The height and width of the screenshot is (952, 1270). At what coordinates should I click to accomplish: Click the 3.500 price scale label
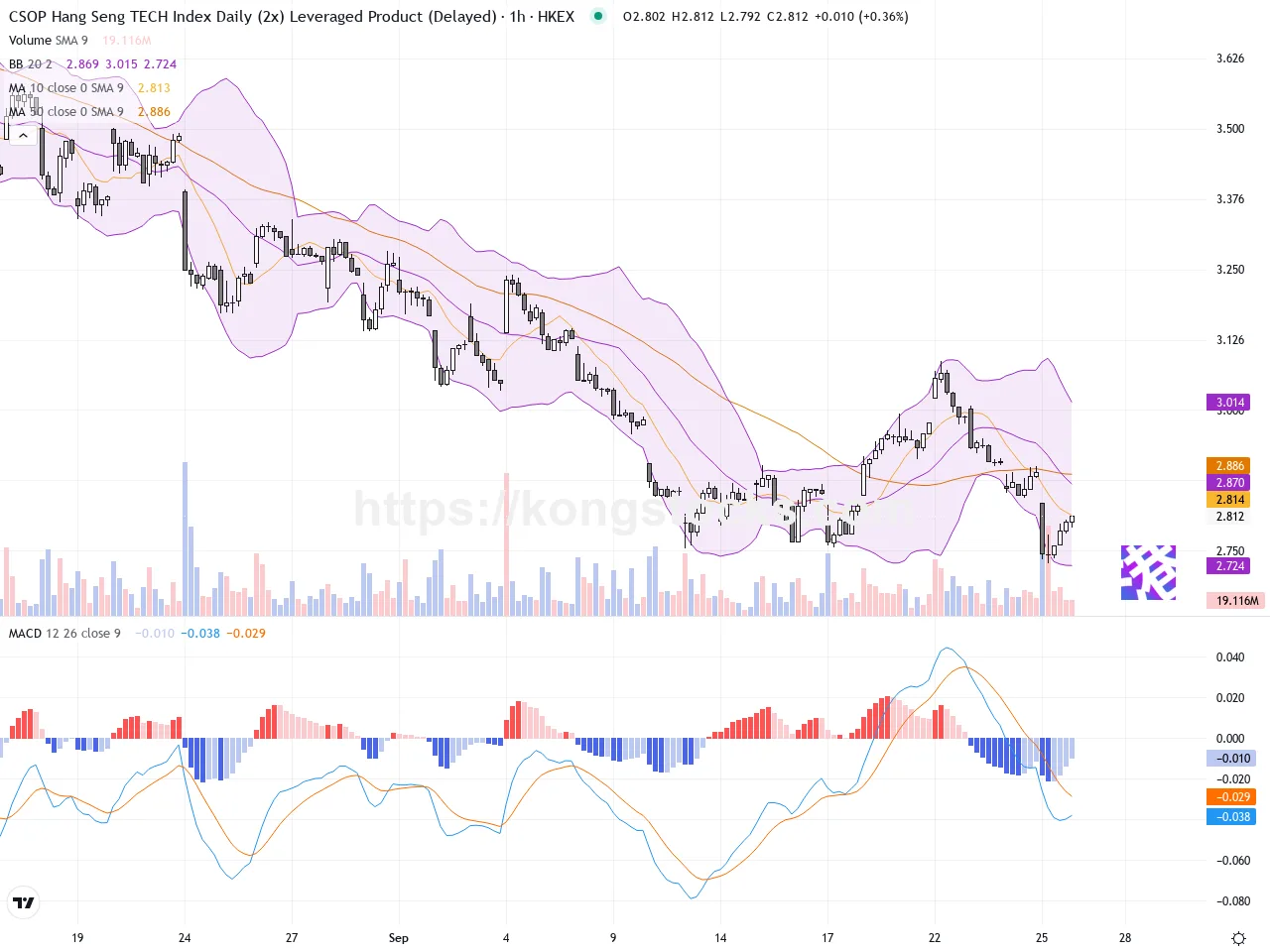pos(1230,129)
